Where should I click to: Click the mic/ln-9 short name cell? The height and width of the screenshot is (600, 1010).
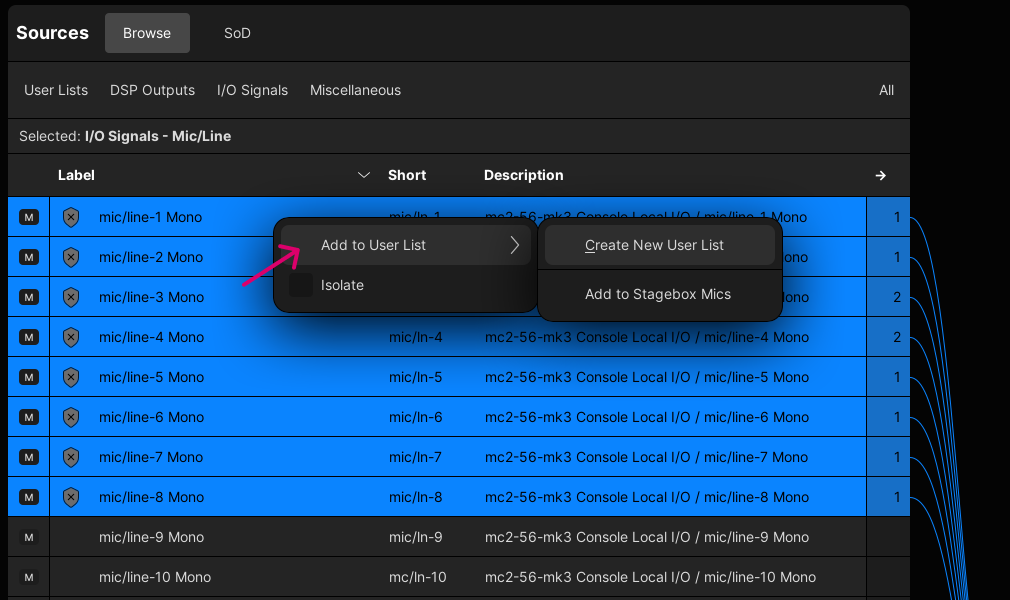coord(415,537)
